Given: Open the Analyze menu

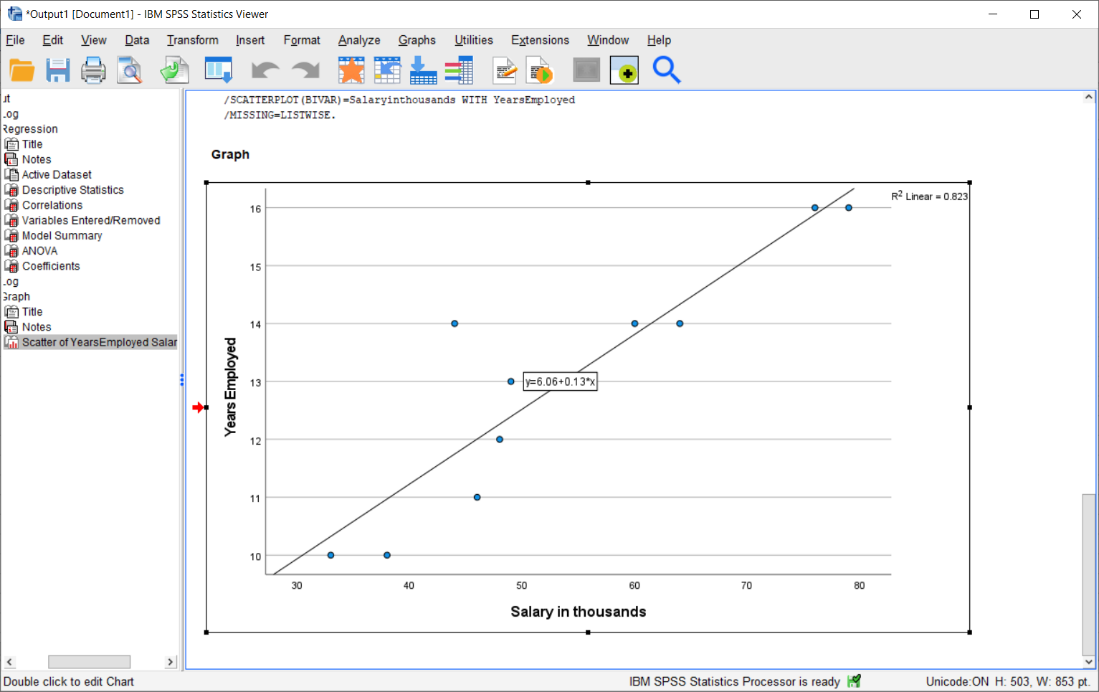Looking at the screenshot, I should coord(359,40).
